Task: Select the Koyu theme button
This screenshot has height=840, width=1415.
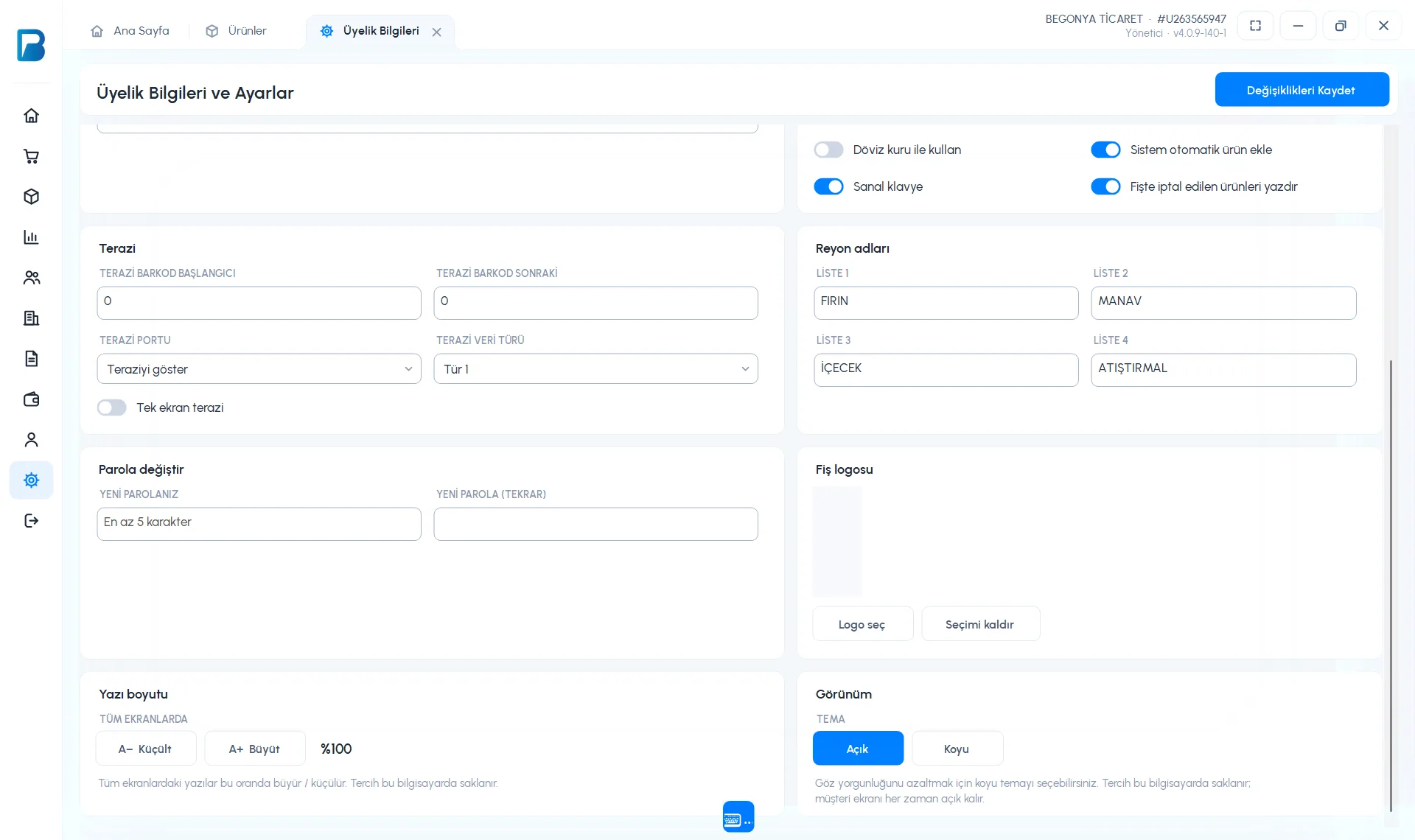Action: pyautogui.click(x=957, y=749)
